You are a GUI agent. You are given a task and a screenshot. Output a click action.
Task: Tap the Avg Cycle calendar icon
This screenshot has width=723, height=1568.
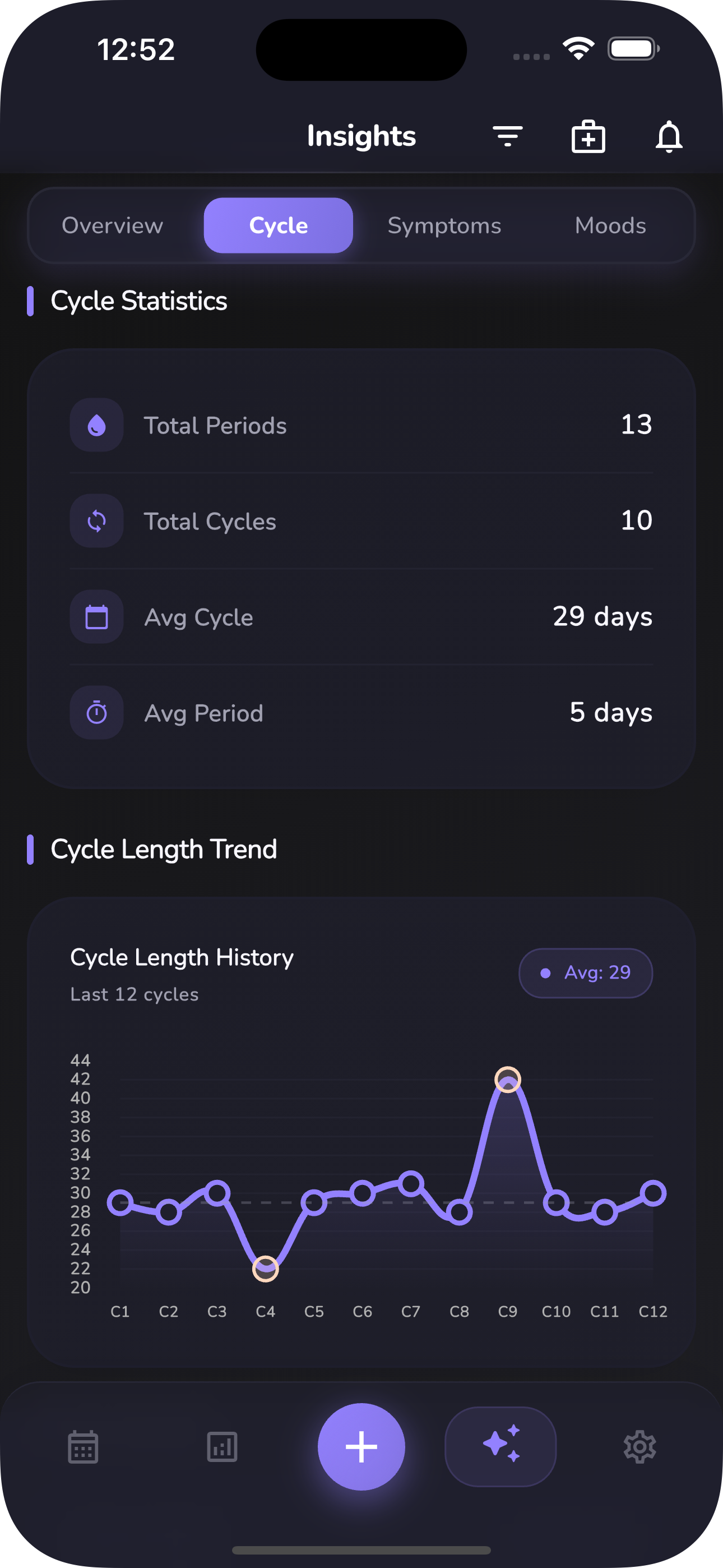pyautogui.click(x=97, y=617)
